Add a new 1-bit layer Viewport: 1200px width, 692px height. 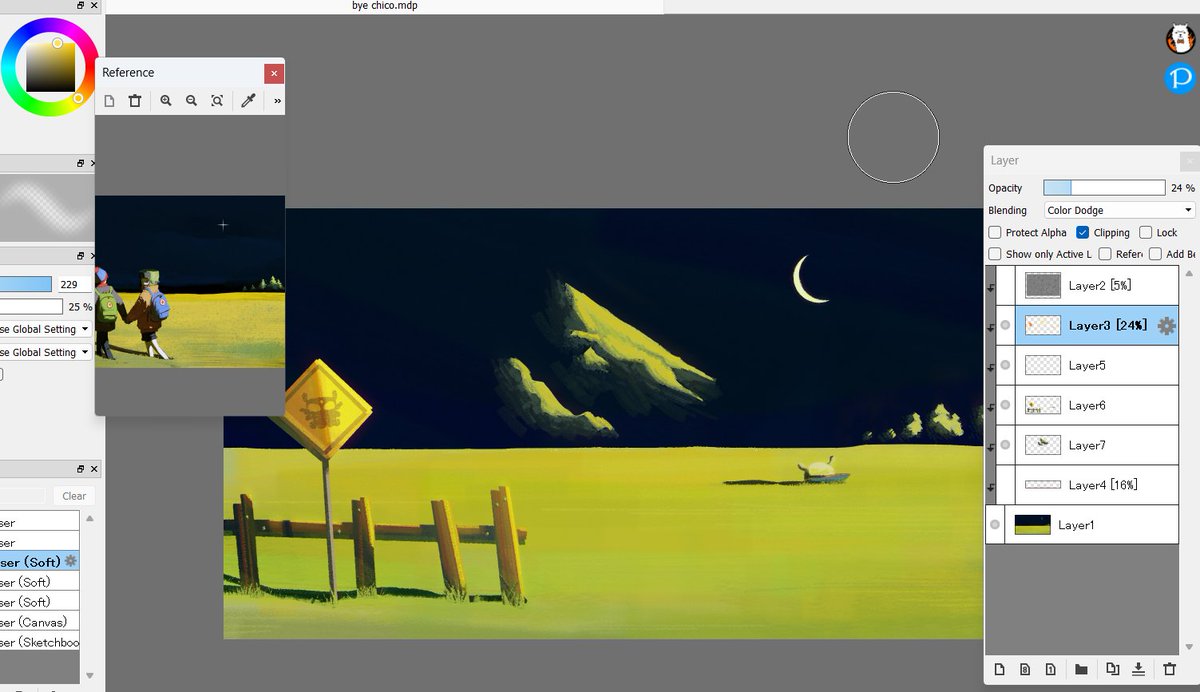1050,669
